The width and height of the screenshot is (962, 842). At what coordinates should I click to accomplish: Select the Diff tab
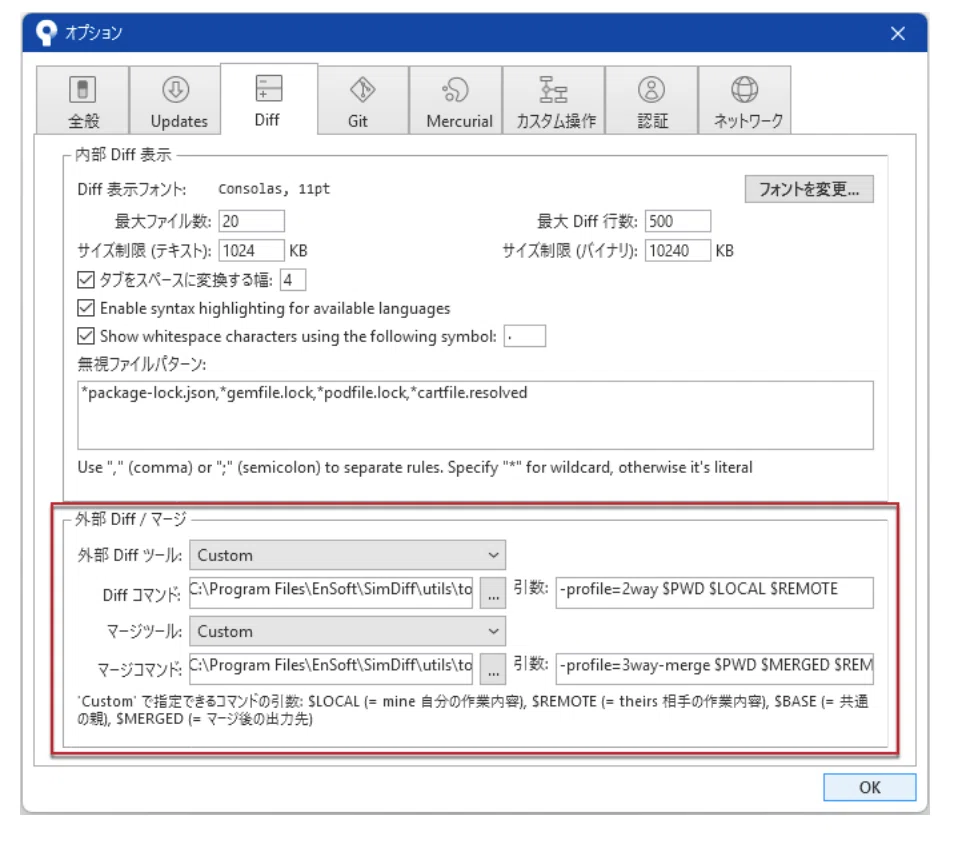tap(269, 99)
